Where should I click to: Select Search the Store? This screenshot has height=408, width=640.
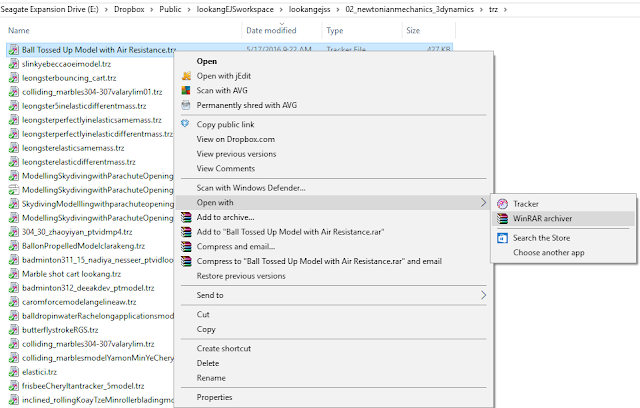pos(541,238)
